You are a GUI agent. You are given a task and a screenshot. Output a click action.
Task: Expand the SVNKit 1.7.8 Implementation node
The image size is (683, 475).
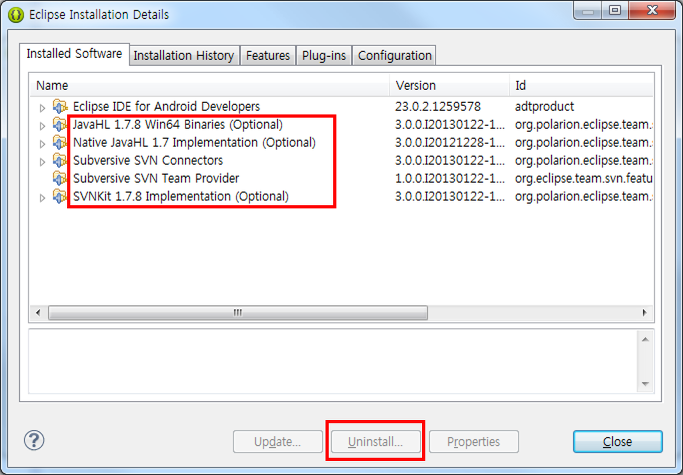(x=42, y=198)
